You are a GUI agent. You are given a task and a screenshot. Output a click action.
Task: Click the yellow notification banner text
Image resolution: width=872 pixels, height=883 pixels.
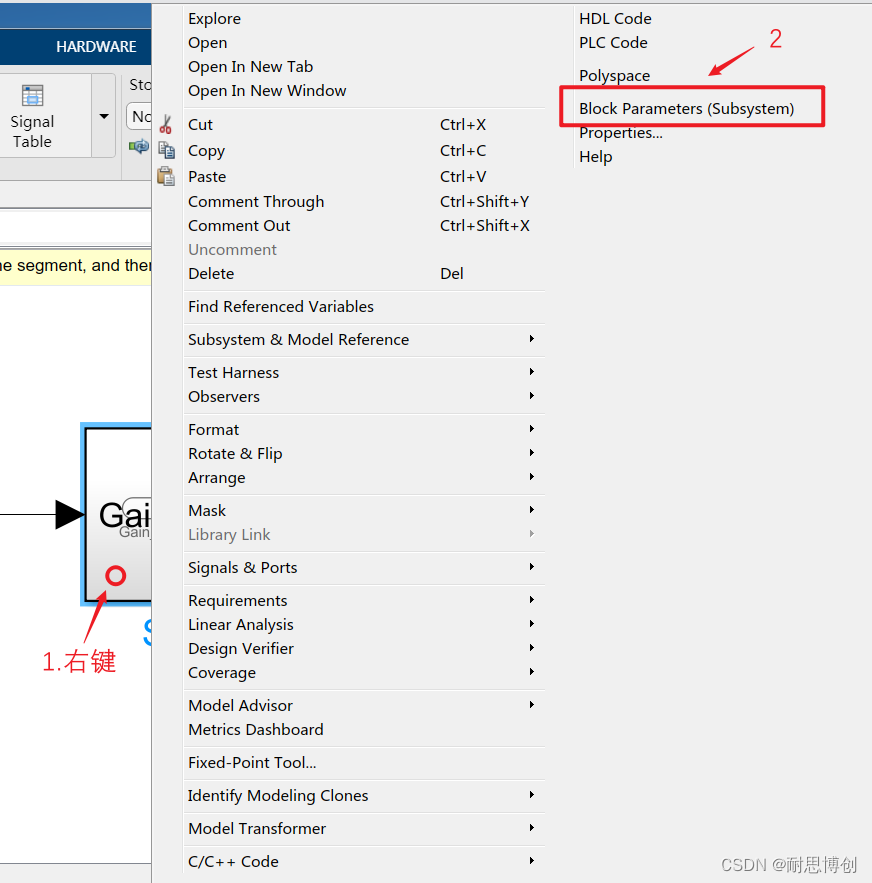coord(75,265)
